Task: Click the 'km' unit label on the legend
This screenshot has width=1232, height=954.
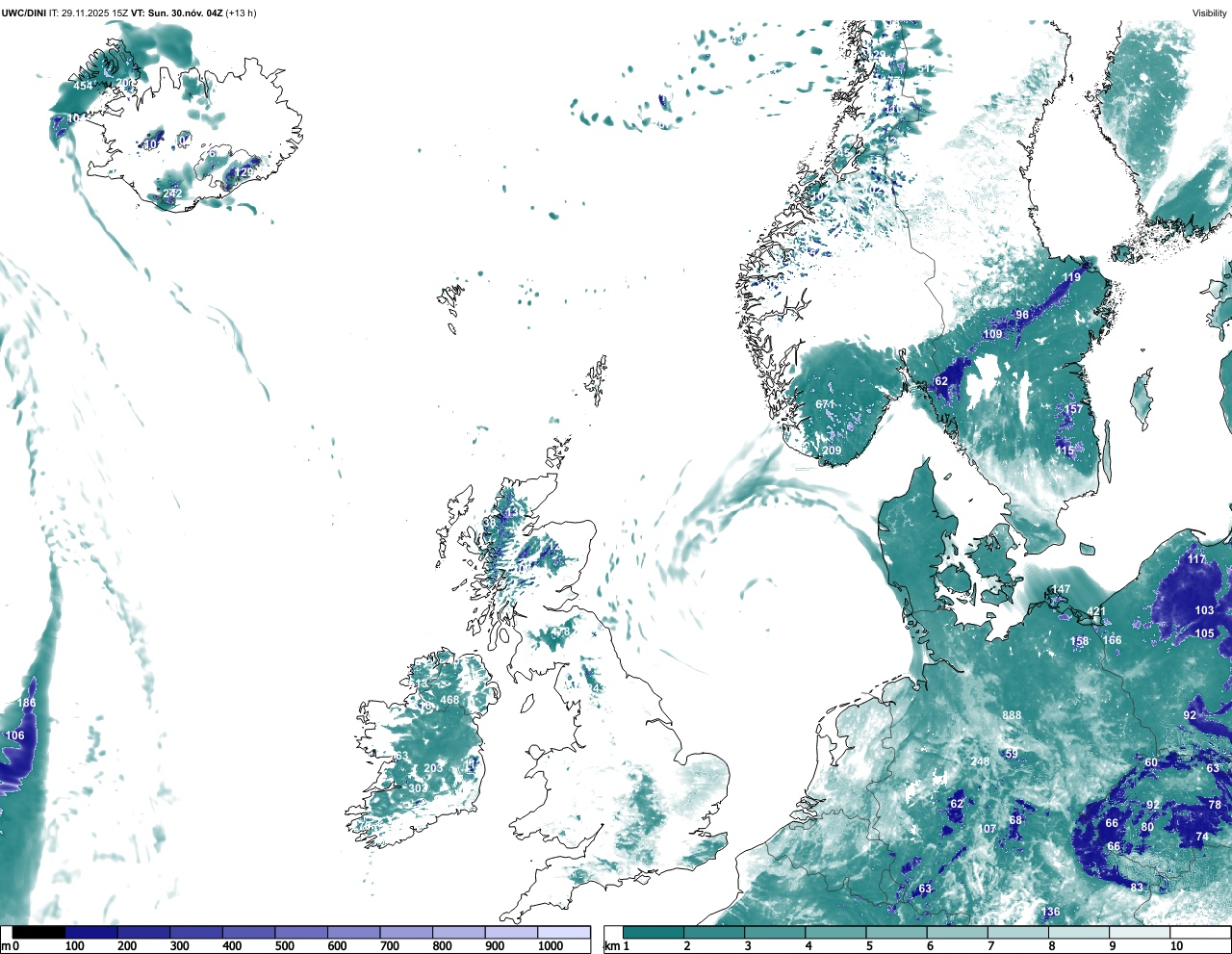Action: coord(610,946)
